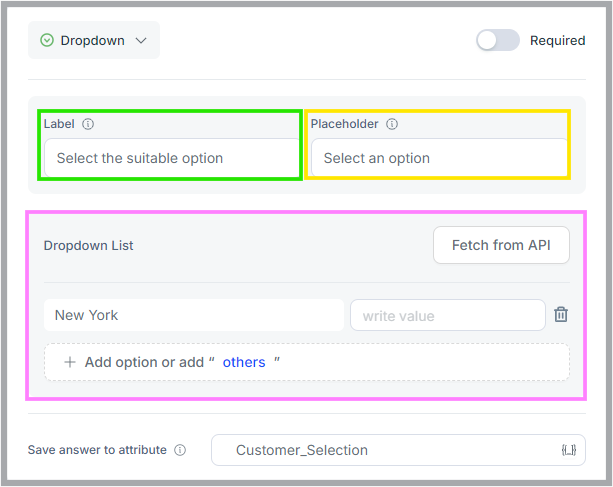The image size is (613, 487).
Task: Edit the Label field text
Action: [172, 158]
